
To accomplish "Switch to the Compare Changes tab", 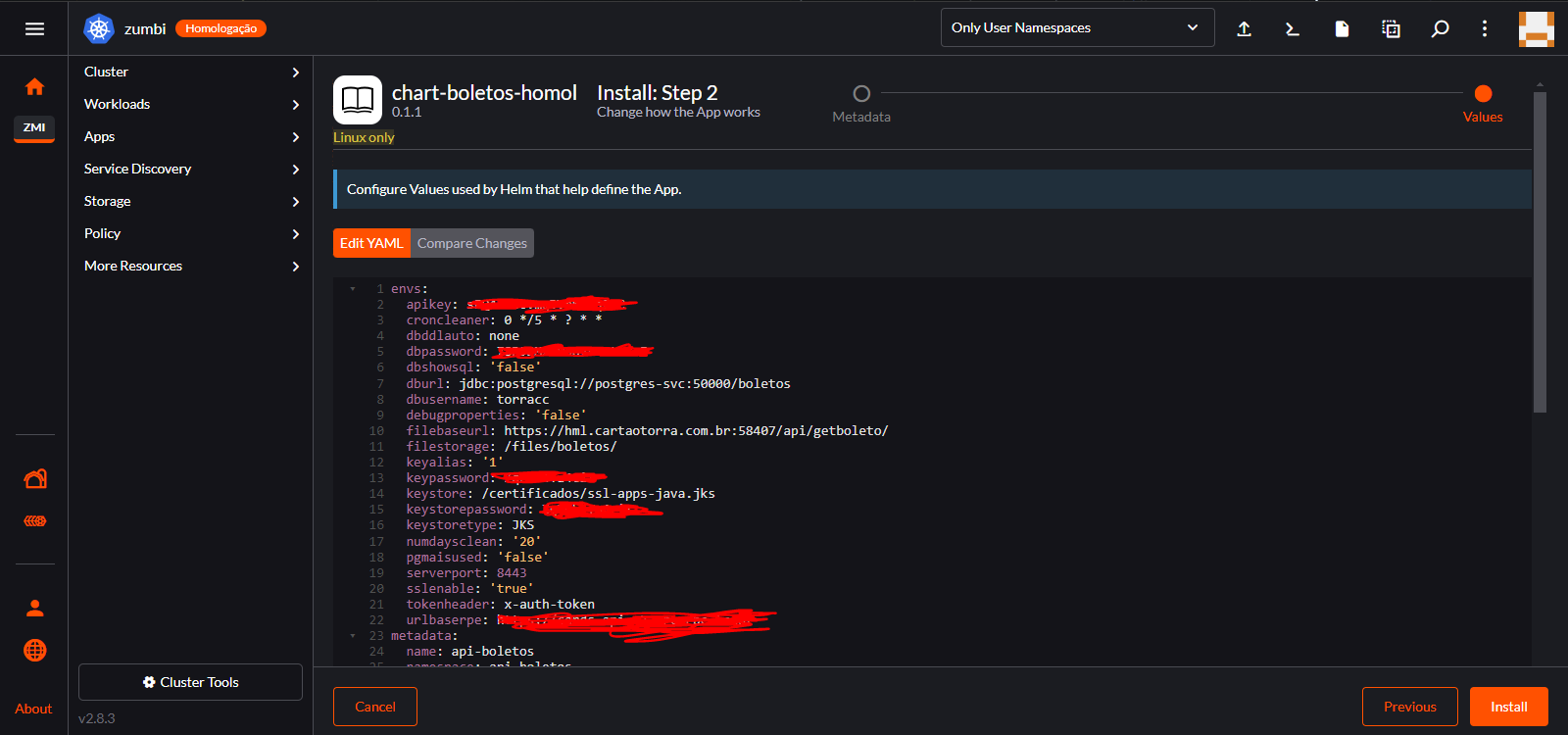I will [x=471, y=243].
